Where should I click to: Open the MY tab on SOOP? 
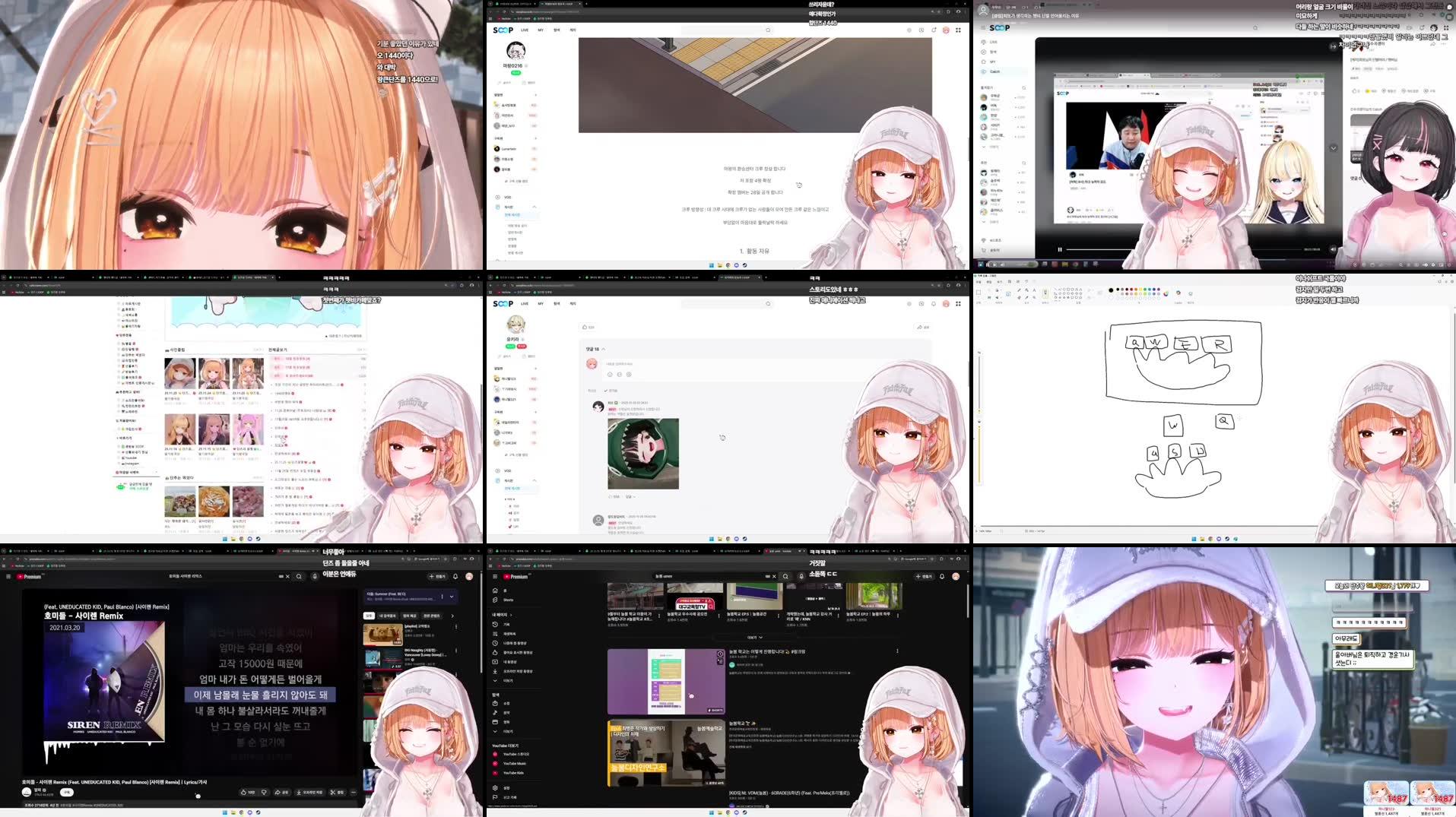[x=541, y=30]
